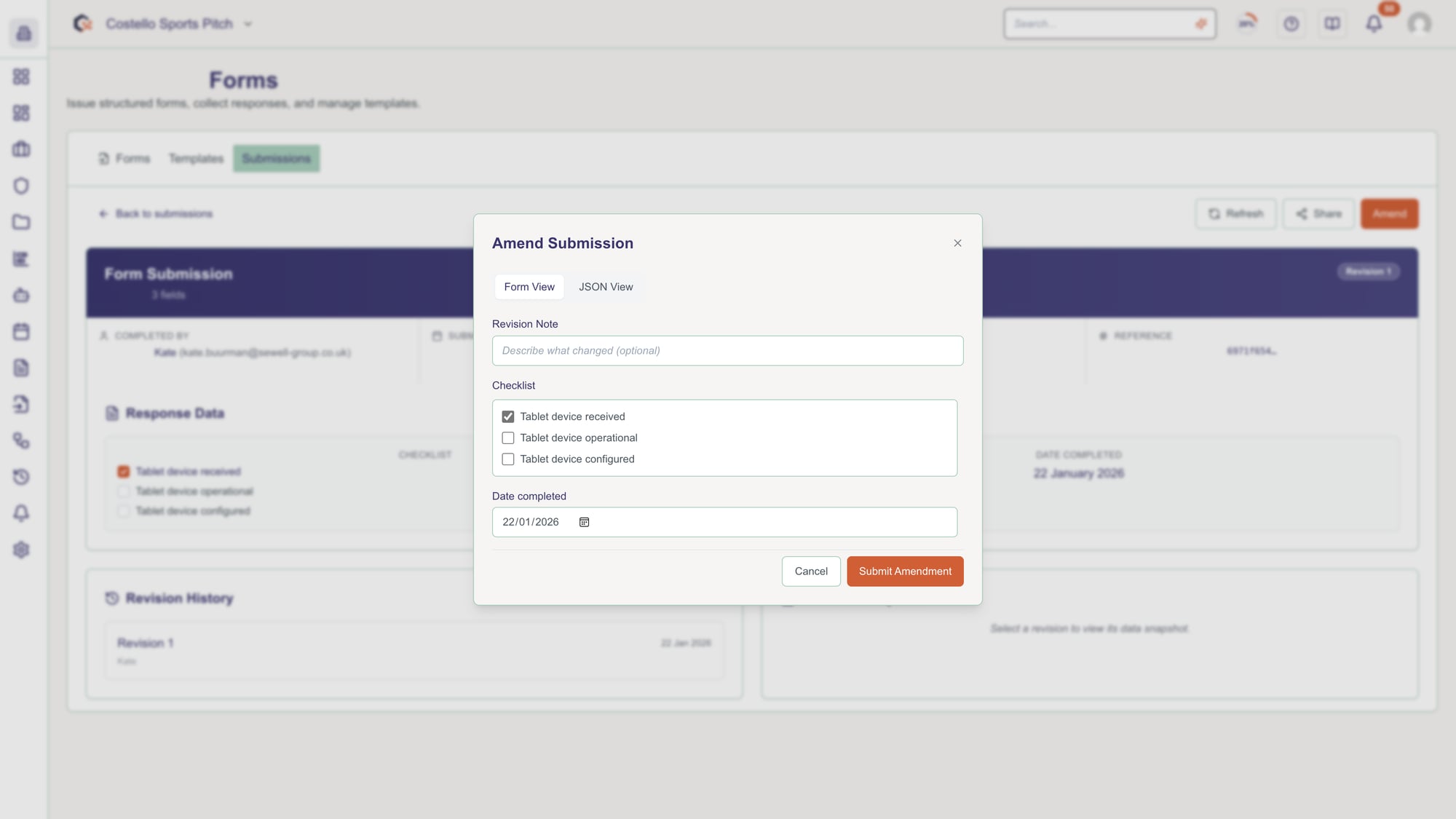Select the Form View tab
The image size is (1456, 819).
(x=529, y=287)
